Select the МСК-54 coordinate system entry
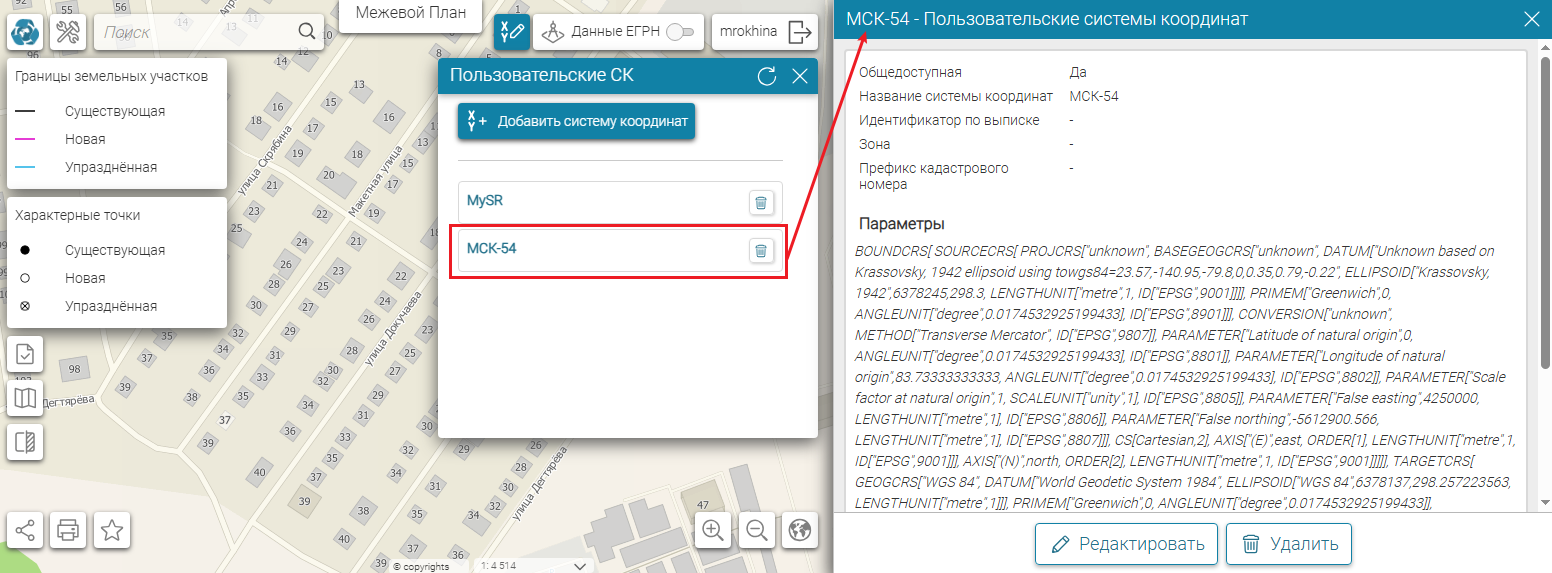This screenshot has width=1552, height=573. tap(492, 249)
